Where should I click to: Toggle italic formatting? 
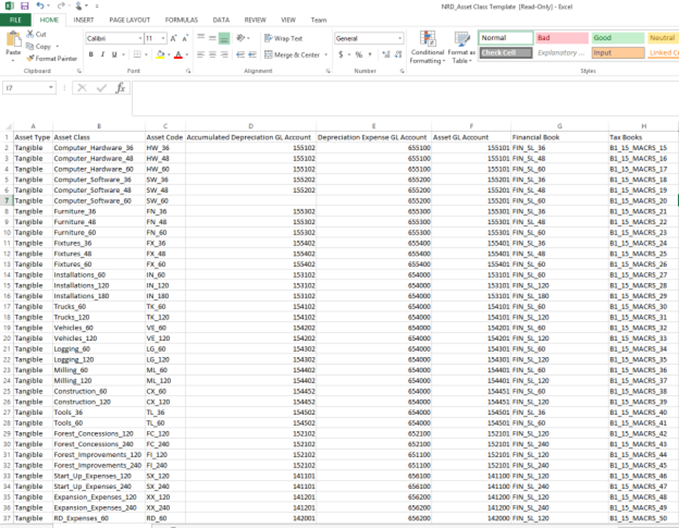pyautogui.click(x=103, y=55)
